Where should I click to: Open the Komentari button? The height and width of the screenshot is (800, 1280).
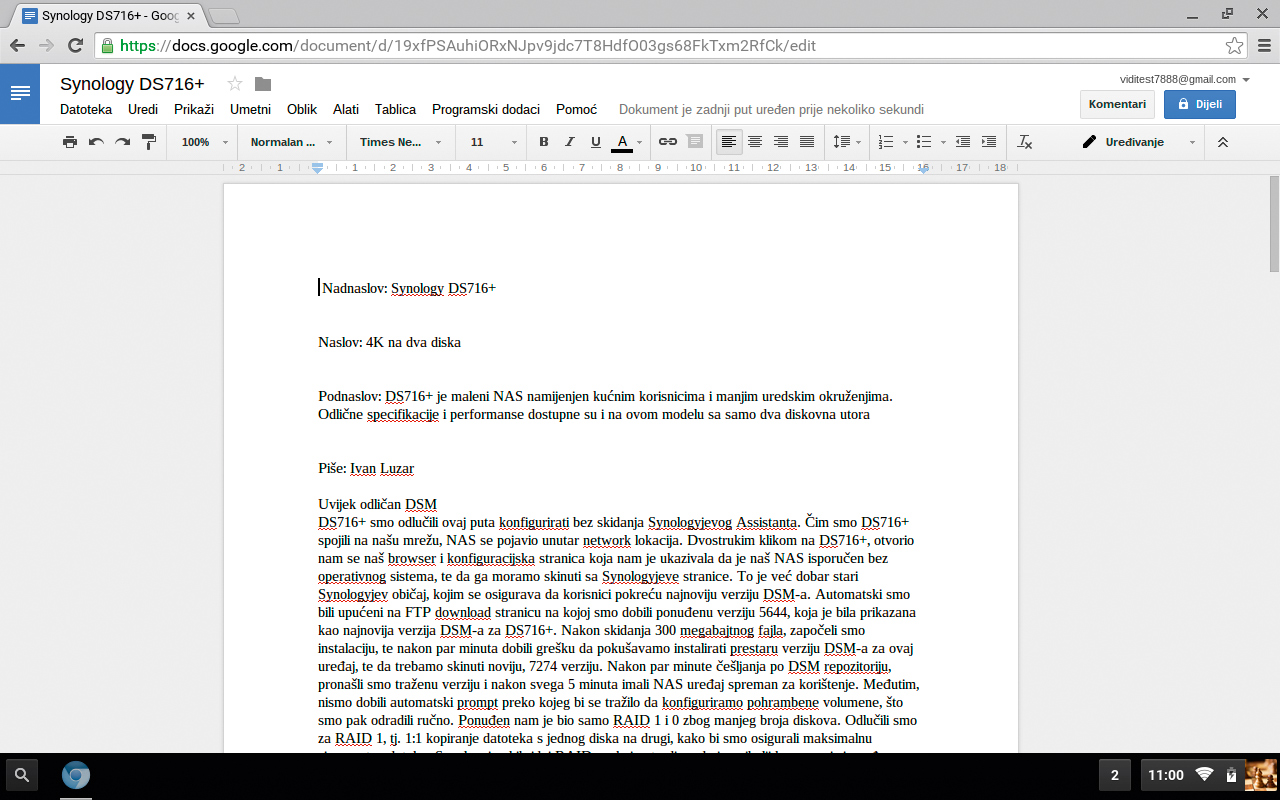pos(1117,104)
